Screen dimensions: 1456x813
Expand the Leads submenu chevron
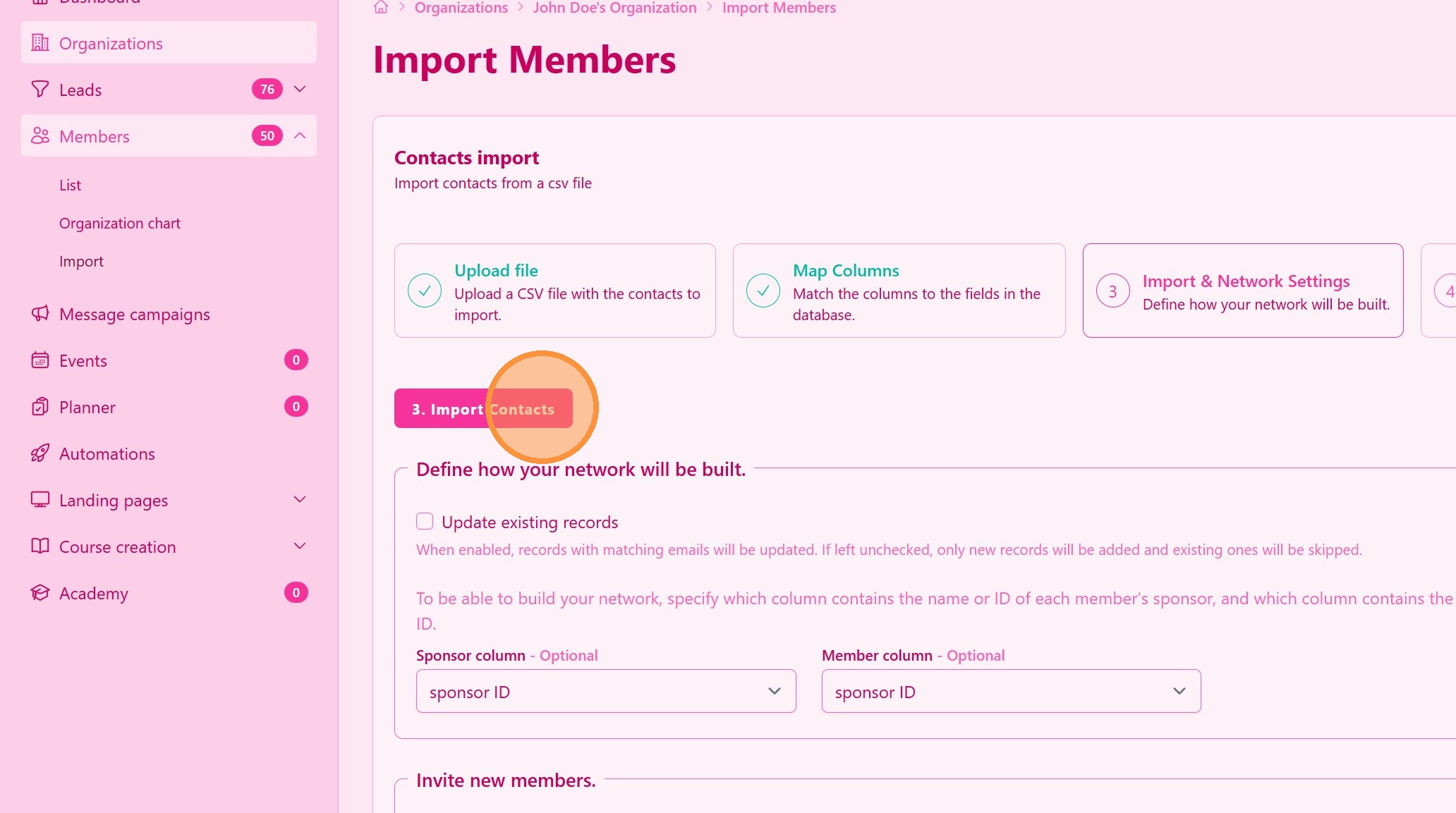300,89
